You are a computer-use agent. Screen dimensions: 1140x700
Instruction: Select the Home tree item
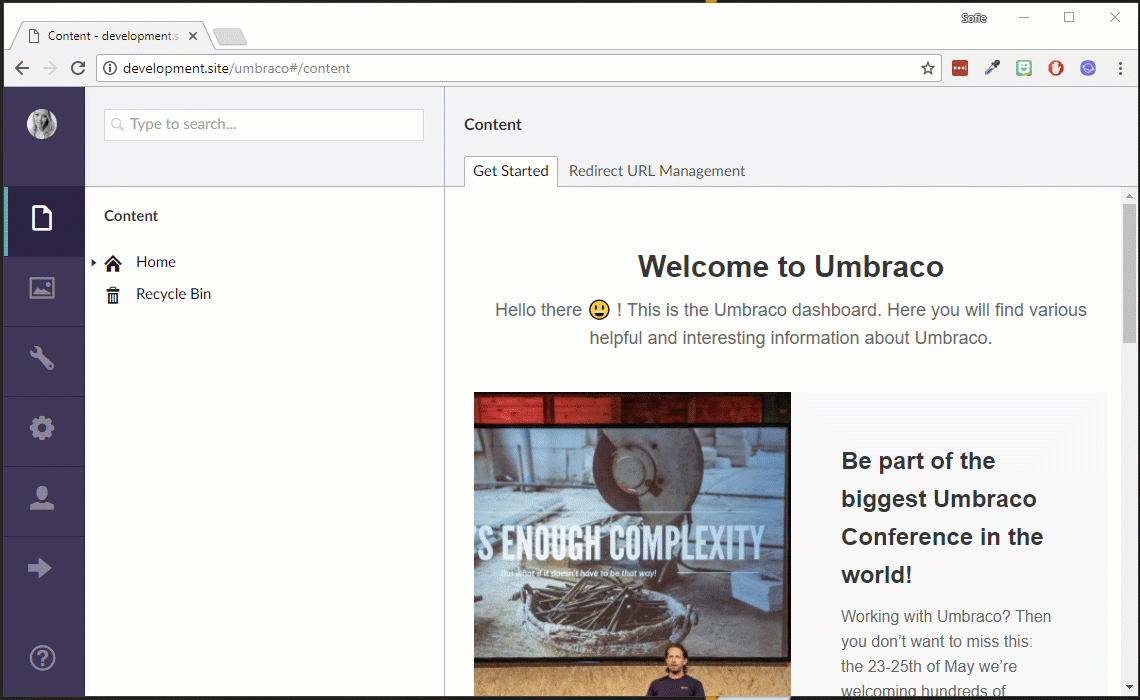156,262
